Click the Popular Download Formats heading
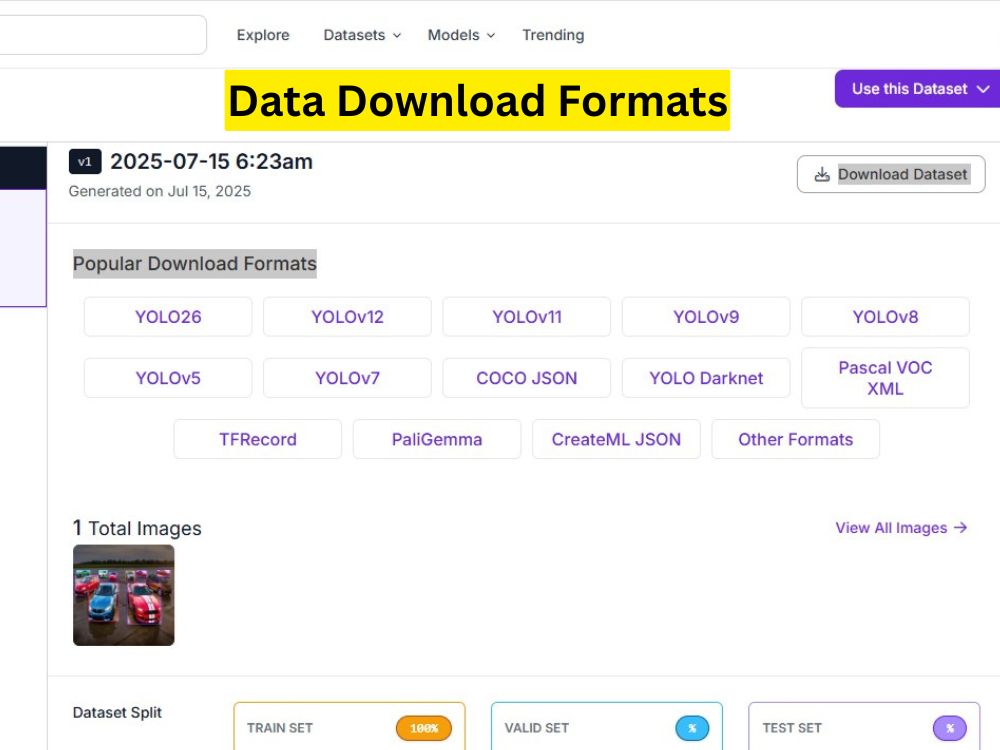1000x750 pixels. pos(195,263)
